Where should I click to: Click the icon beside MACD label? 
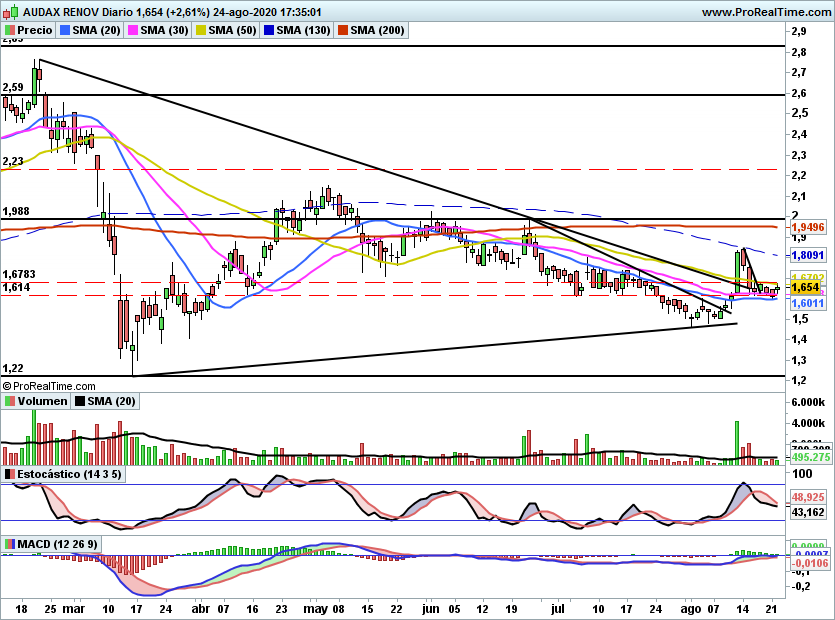(x=10, y=544)
